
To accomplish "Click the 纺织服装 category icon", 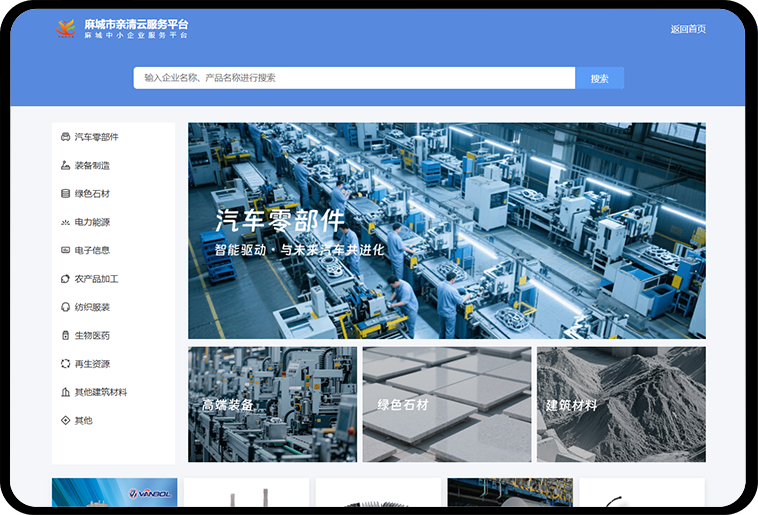I will pos(65,307).
